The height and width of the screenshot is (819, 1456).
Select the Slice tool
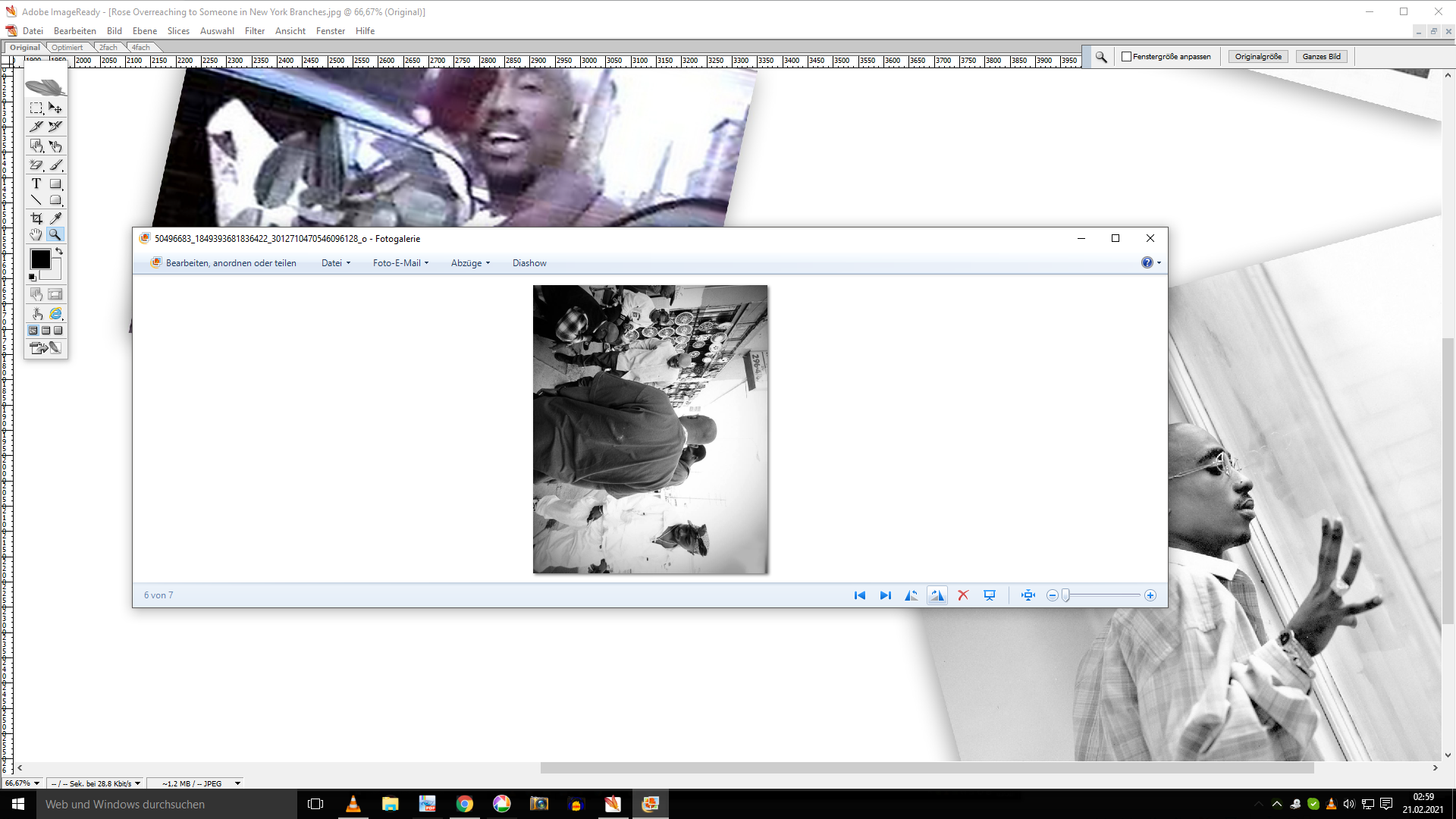coord(36,127)
